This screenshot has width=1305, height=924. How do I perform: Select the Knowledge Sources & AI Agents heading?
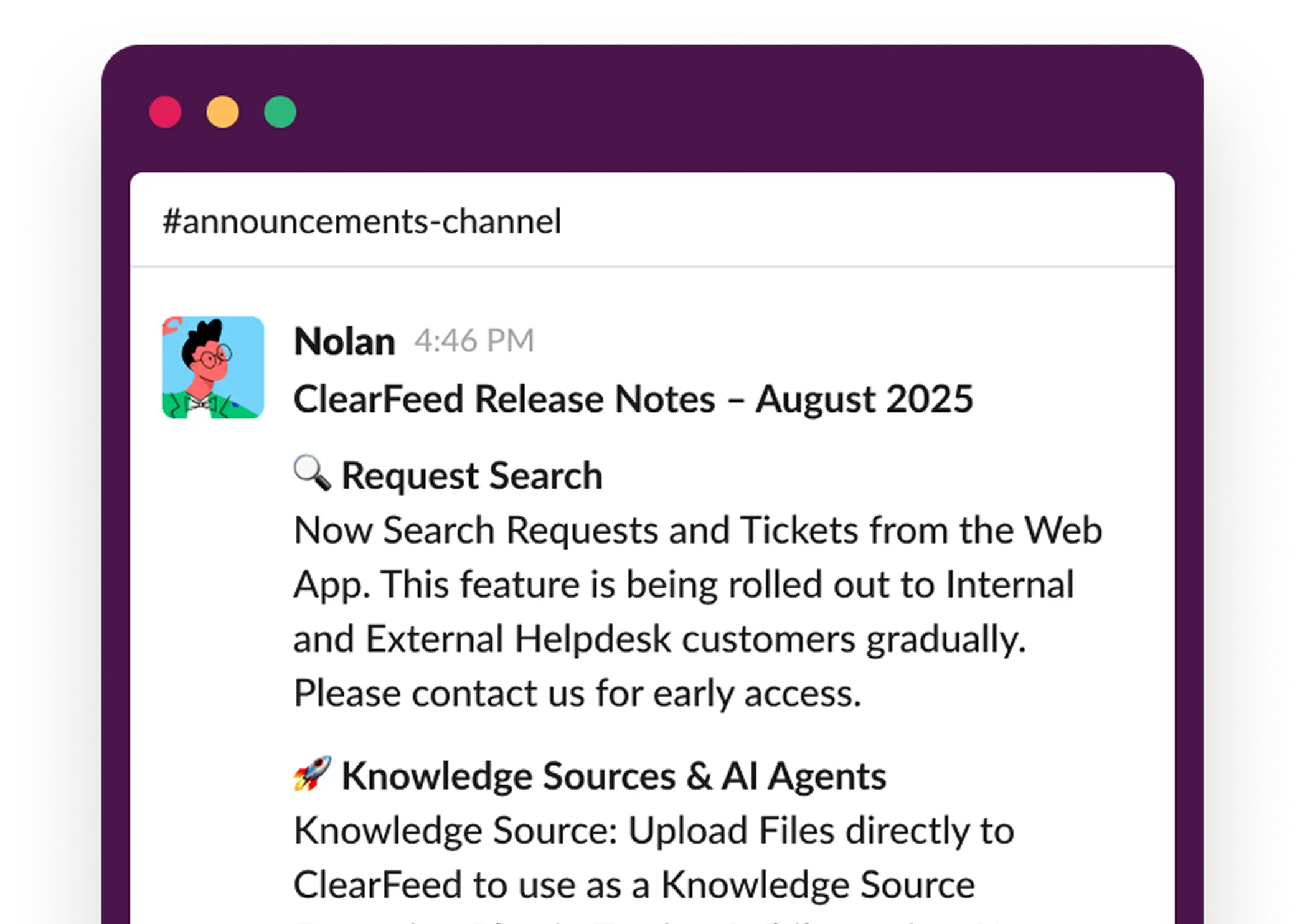(x=614, y=776)
